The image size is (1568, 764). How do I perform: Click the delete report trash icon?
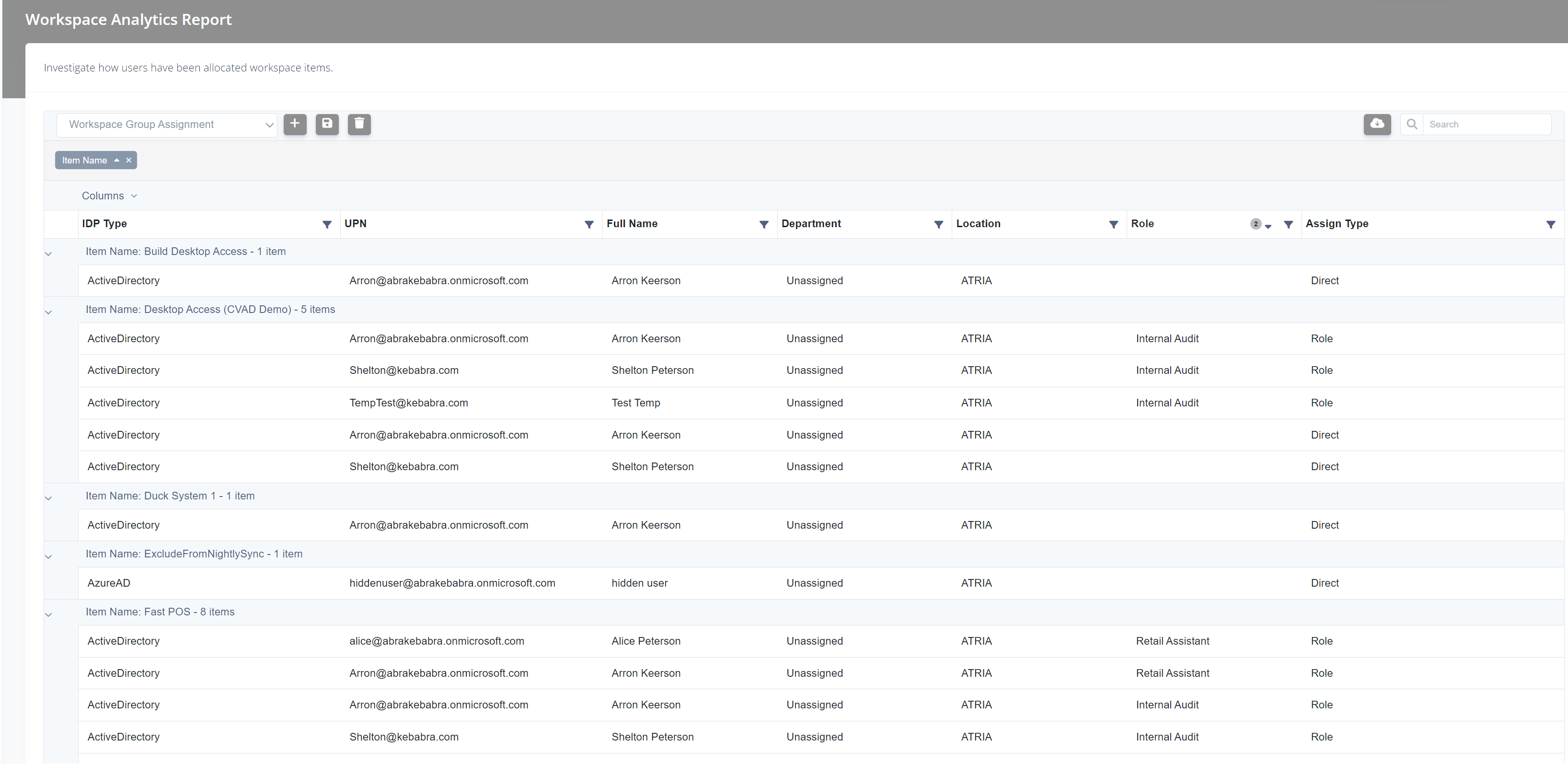tap(359, 124)
